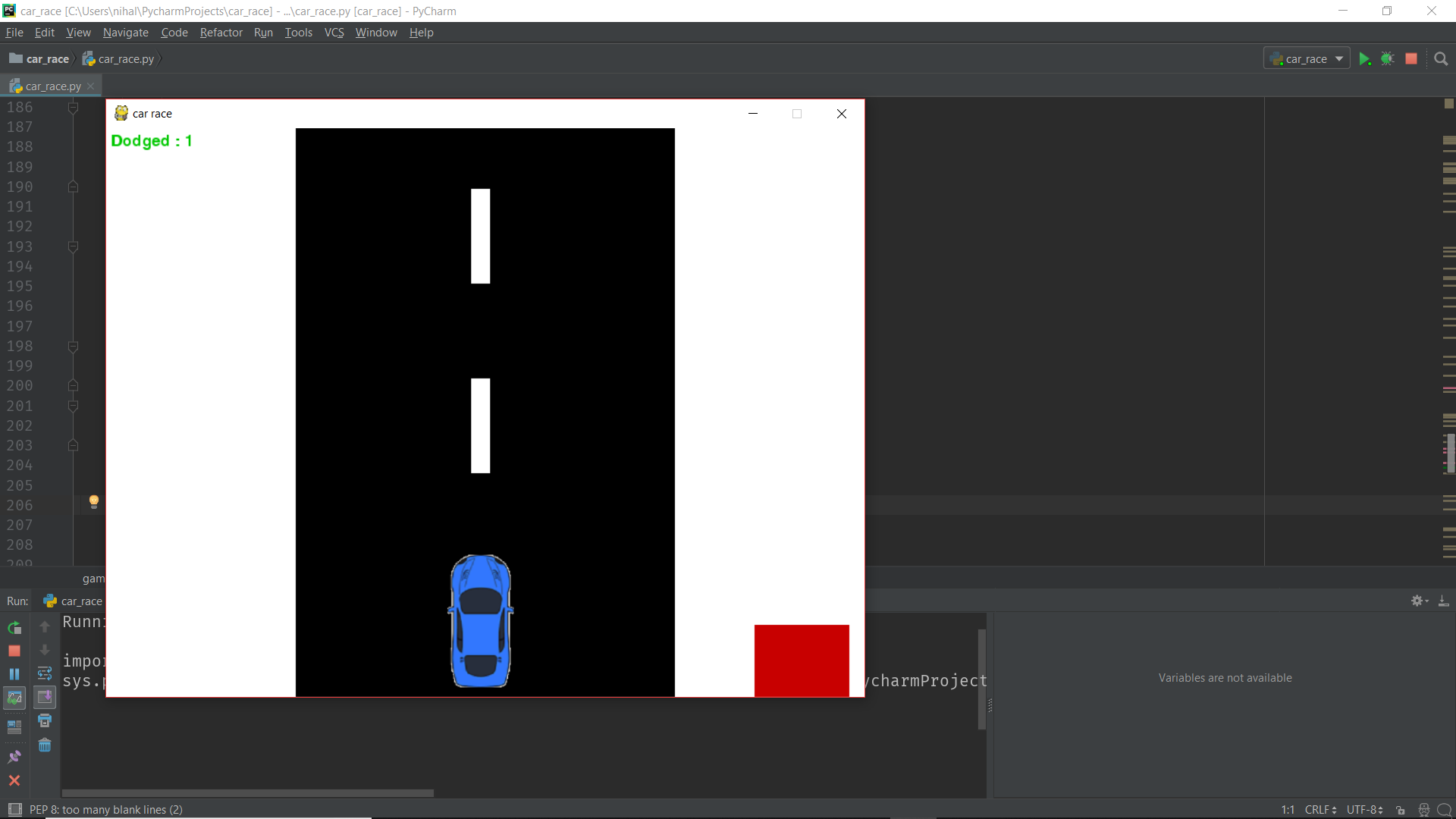This screenshot has height=819, width=1456.
Task: Start debugging with the bug icon
Action: (x=1389, y=58)
